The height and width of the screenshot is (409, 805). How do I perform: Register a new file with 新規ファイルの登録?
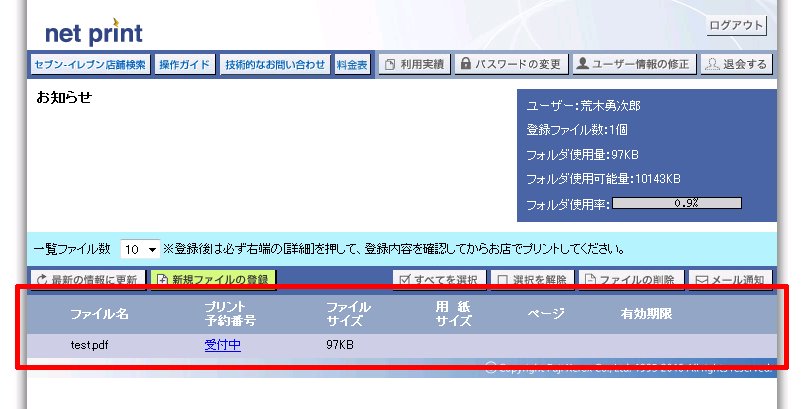(x=213, y=280)
